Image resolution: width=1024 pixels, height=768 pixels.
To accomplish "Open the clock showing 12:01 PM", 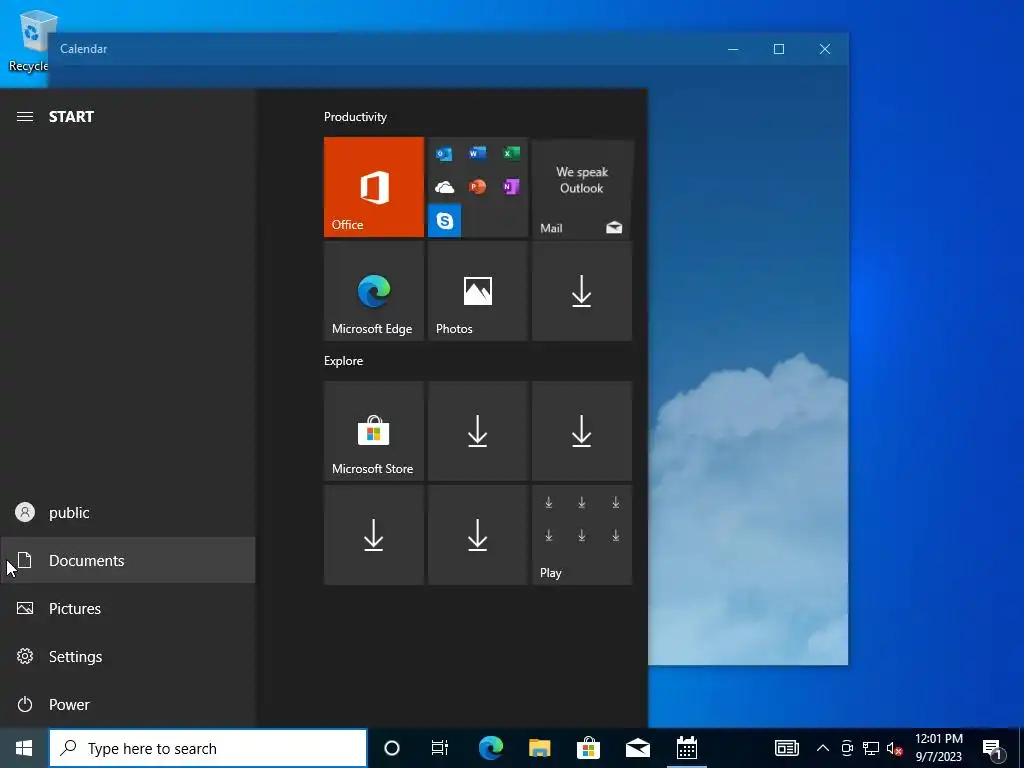I will (x=939, y=748).
